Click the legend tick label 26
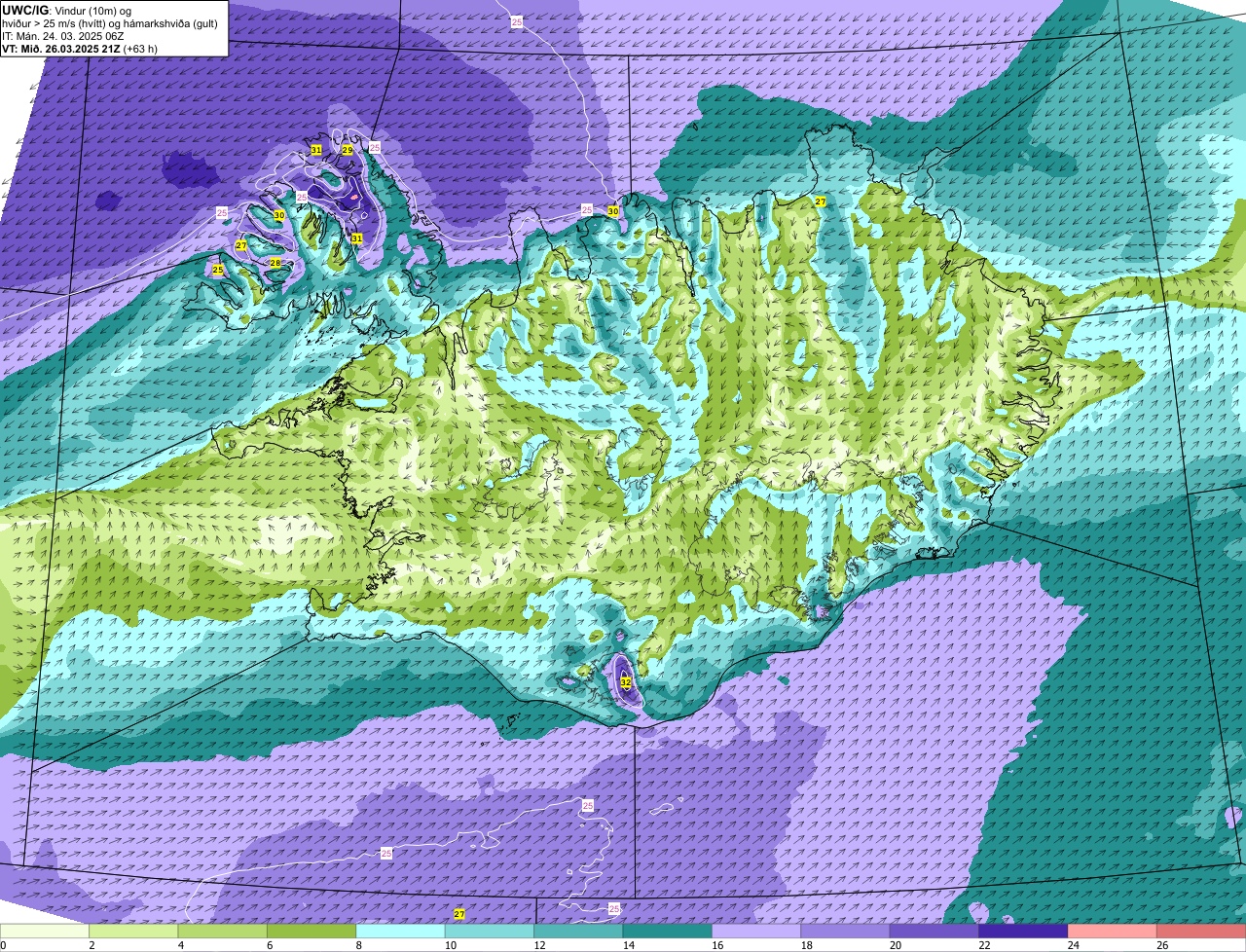Viewport: 1246px width, 952px height. [1162, 945]
